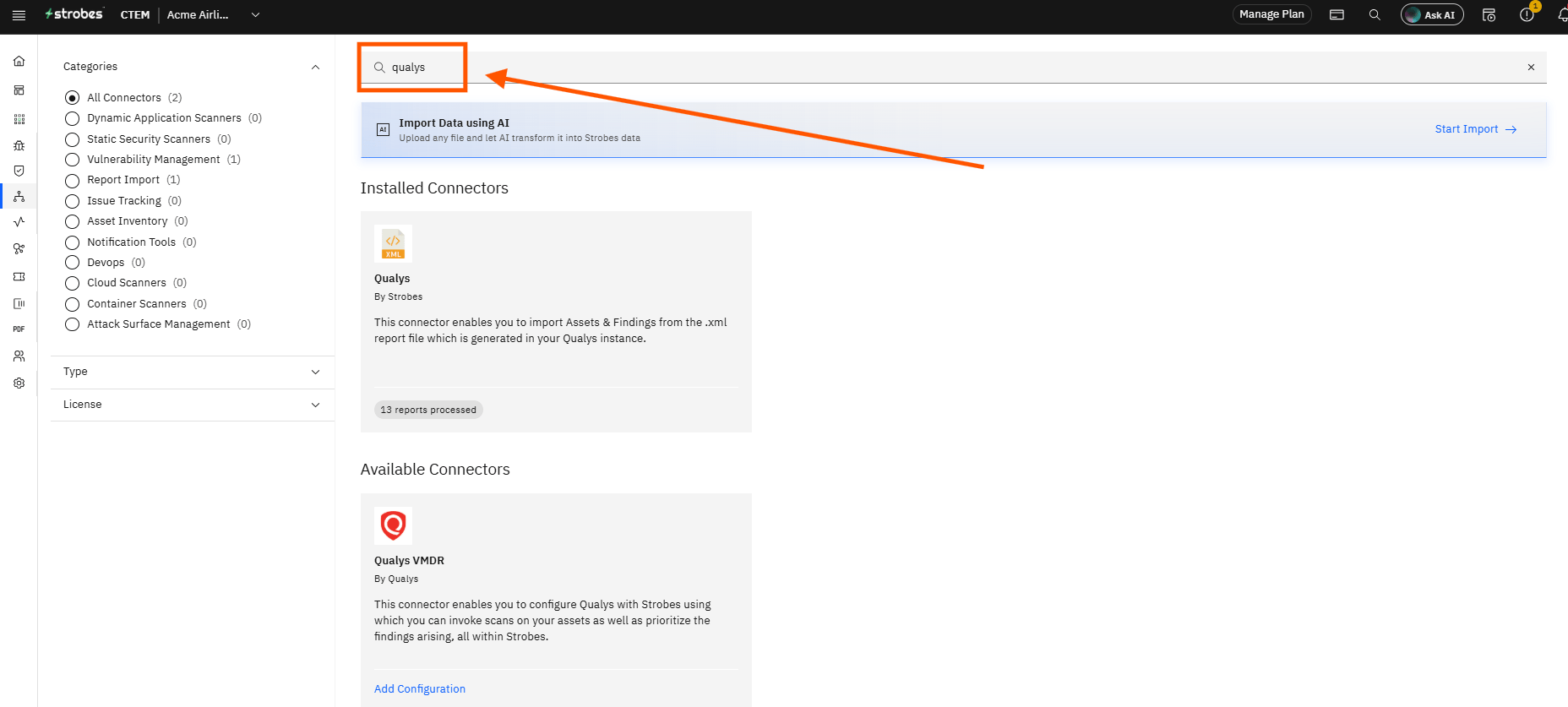
Task: Clear the connector search with the X
Action: pyautogui.click(x=1531, y=68)
